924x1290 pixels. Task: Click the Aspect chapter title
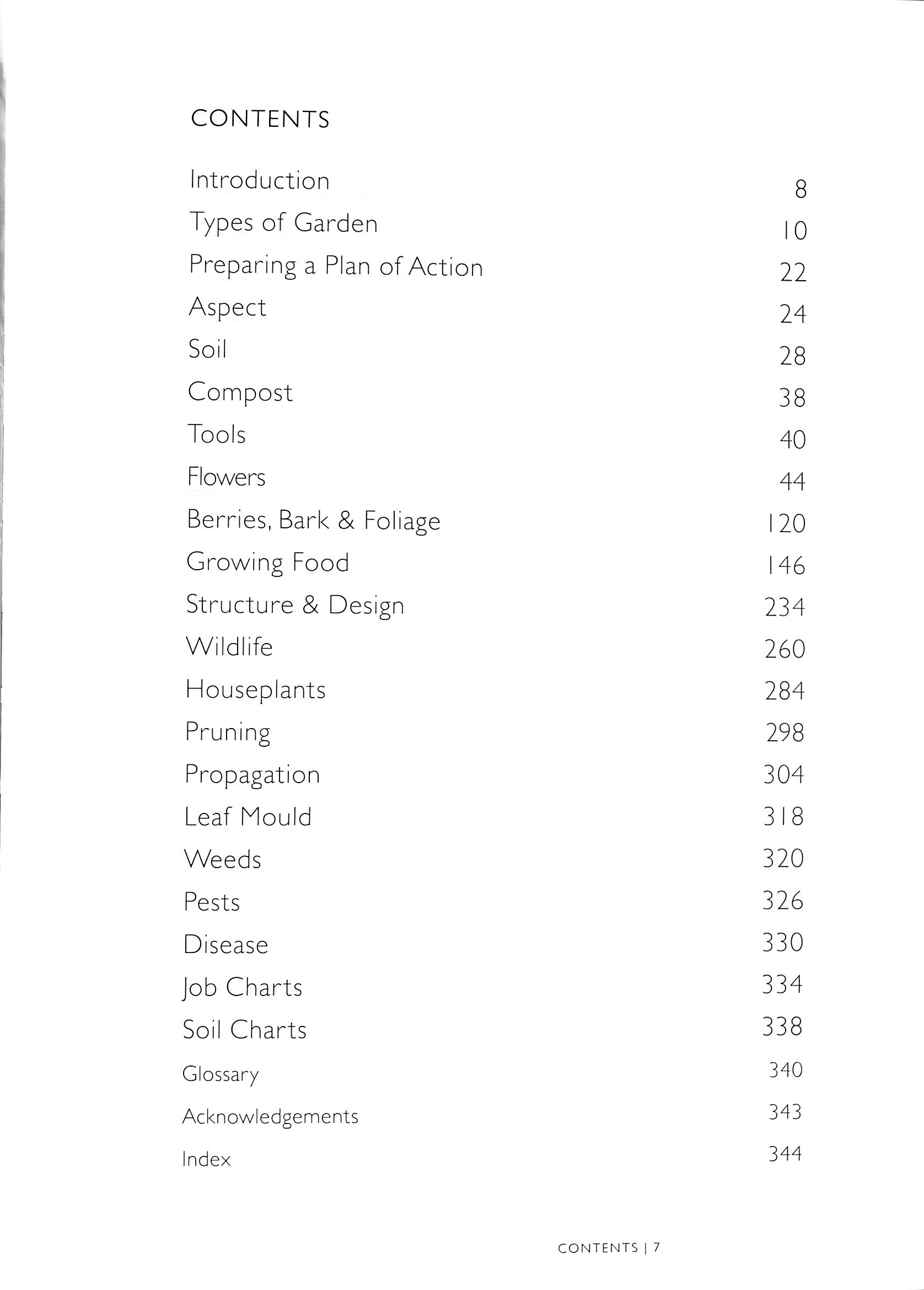coord(228,308)
